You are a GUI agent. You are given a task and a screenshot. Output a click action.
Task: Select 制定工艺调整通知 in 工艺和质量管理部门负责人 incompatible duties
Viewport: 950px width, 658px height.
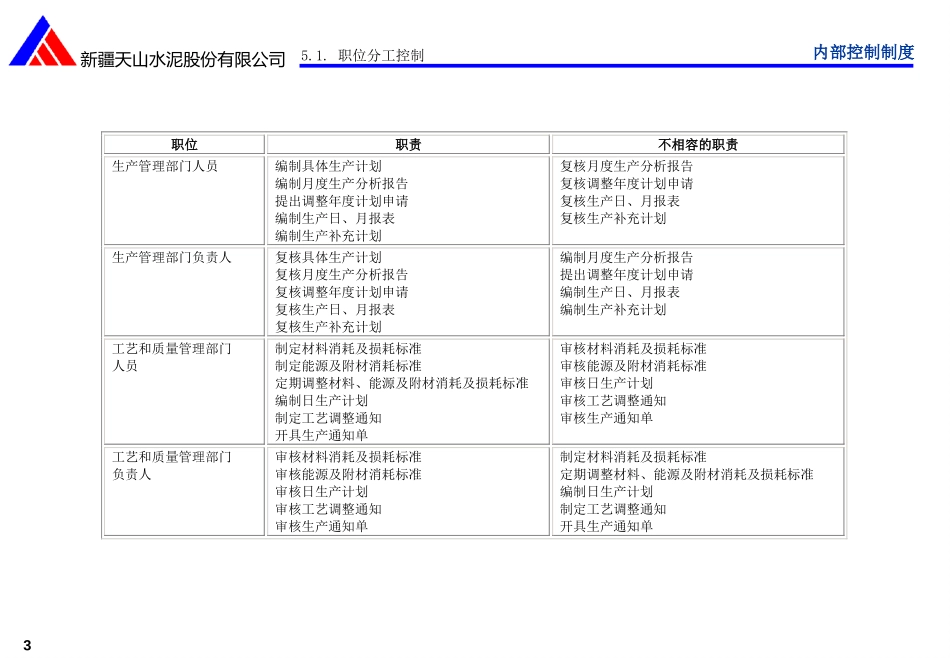613,509
